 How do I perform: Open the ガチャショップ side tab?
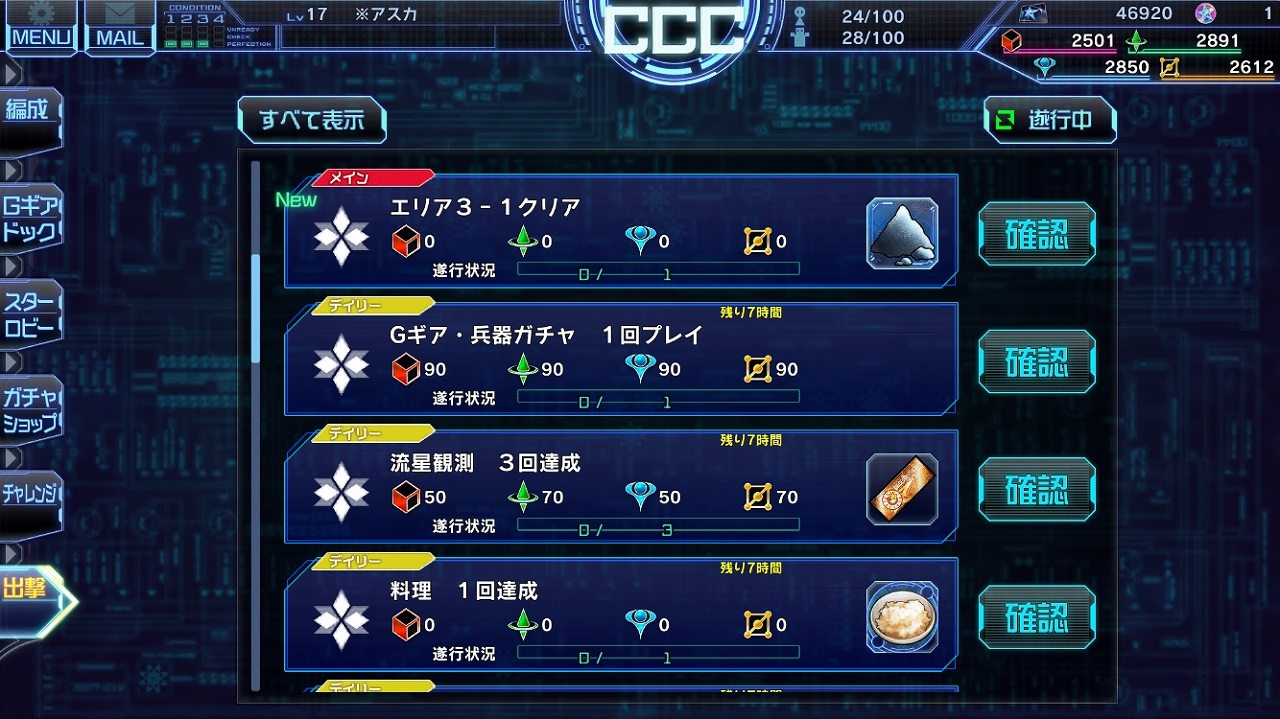coord(31,410)
